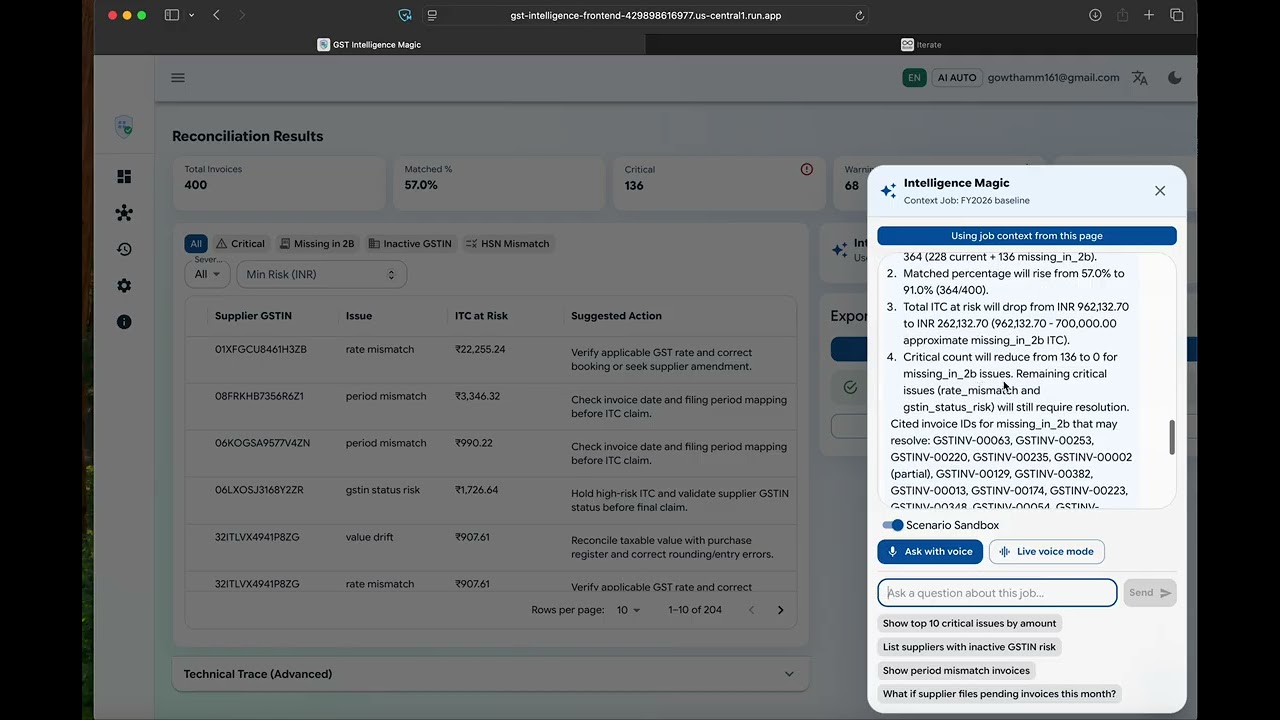Click the chat panel scrollbar thumb
The image size is (1280, 720).
tap(1172, 438)
